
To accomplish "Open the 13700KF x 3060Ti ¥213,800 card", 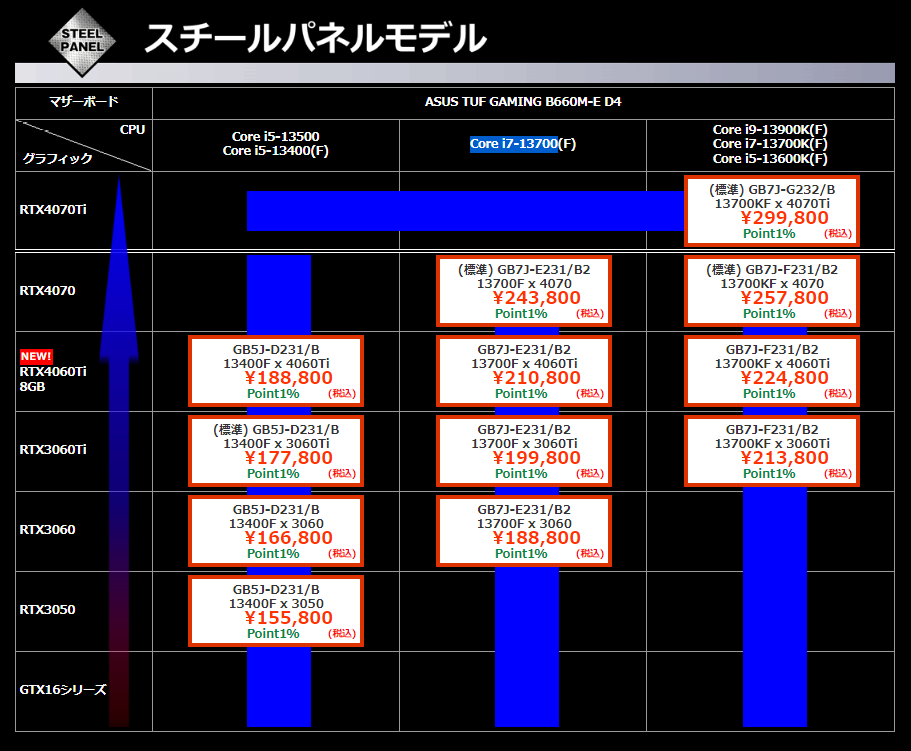I will pyautogui.click(x=772, y=451).
